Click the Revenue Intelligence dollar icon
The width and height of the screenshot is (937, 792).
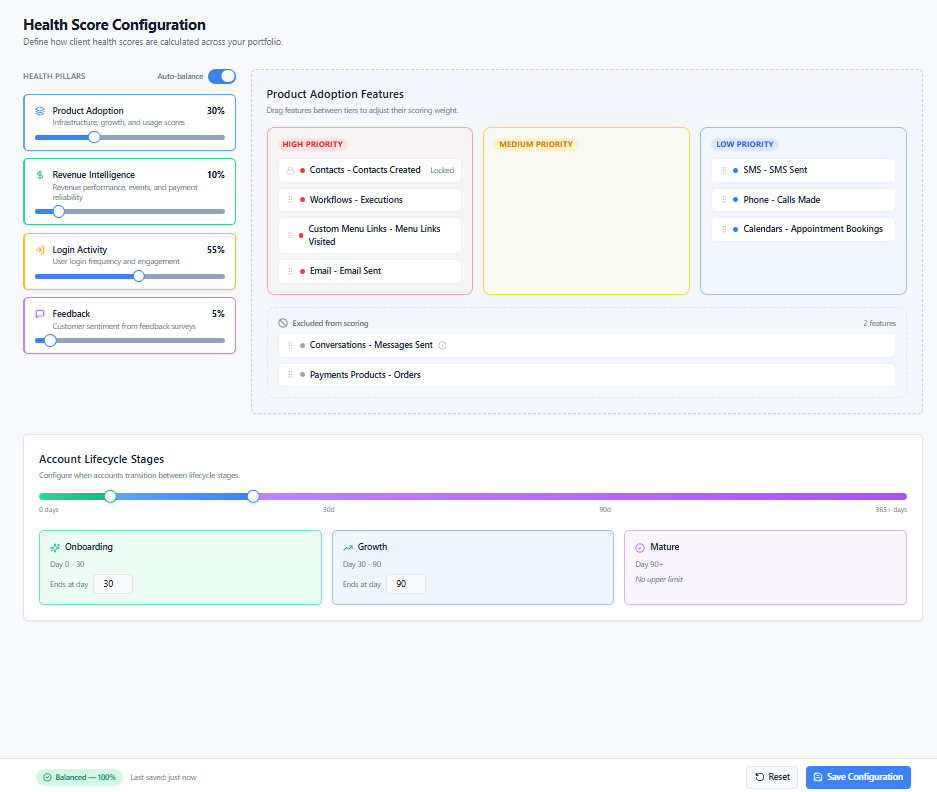[x=40, y=175]
